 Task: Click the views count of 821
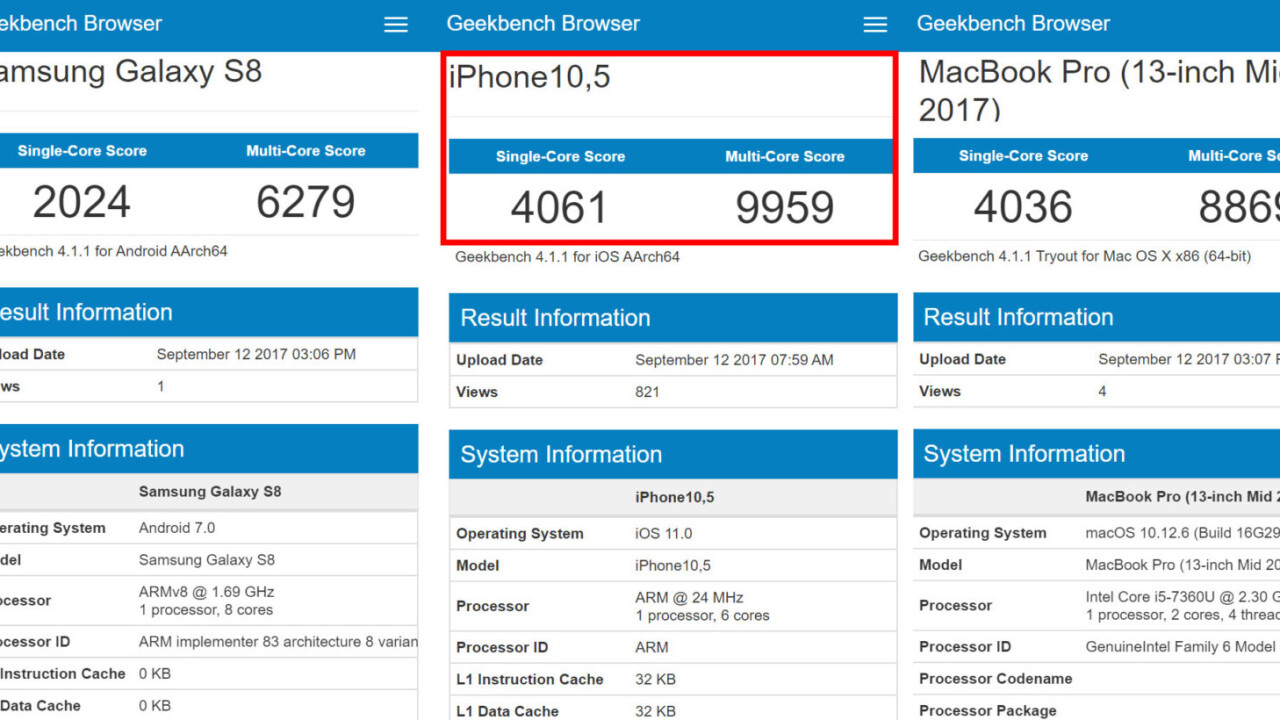pyautogui.click(x=647, y=392)
